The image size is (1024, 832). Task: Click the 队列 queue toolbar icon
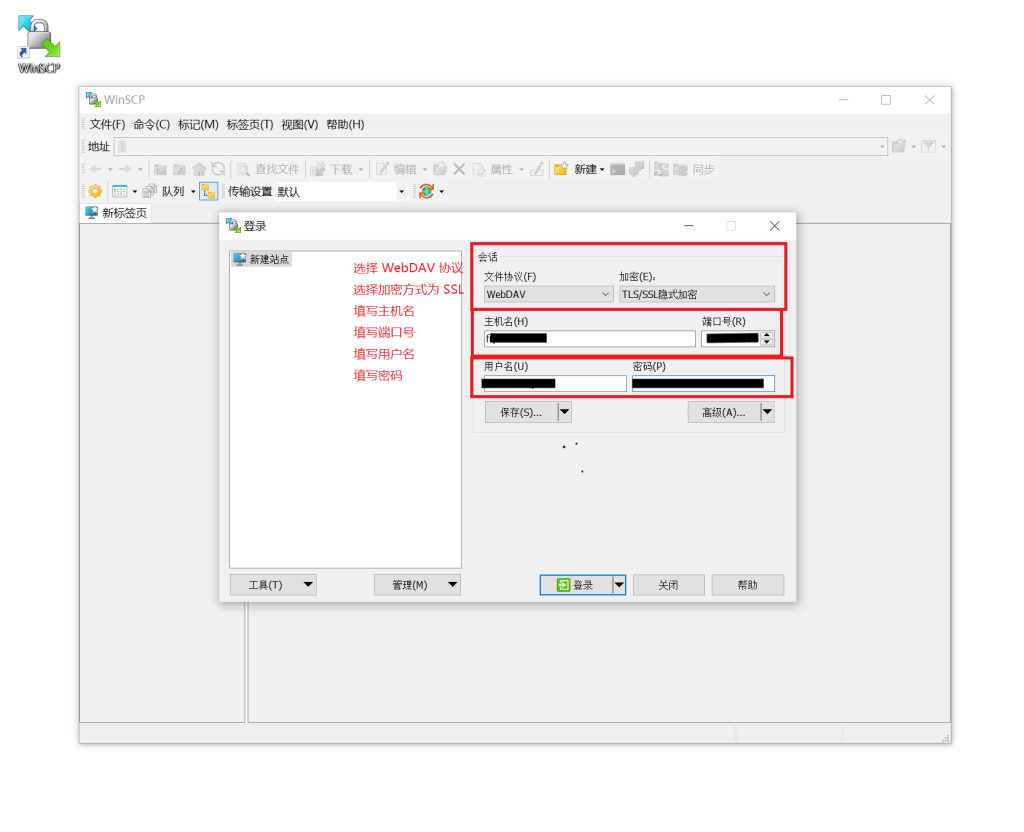pyautogui.click(x=150, y=191)
